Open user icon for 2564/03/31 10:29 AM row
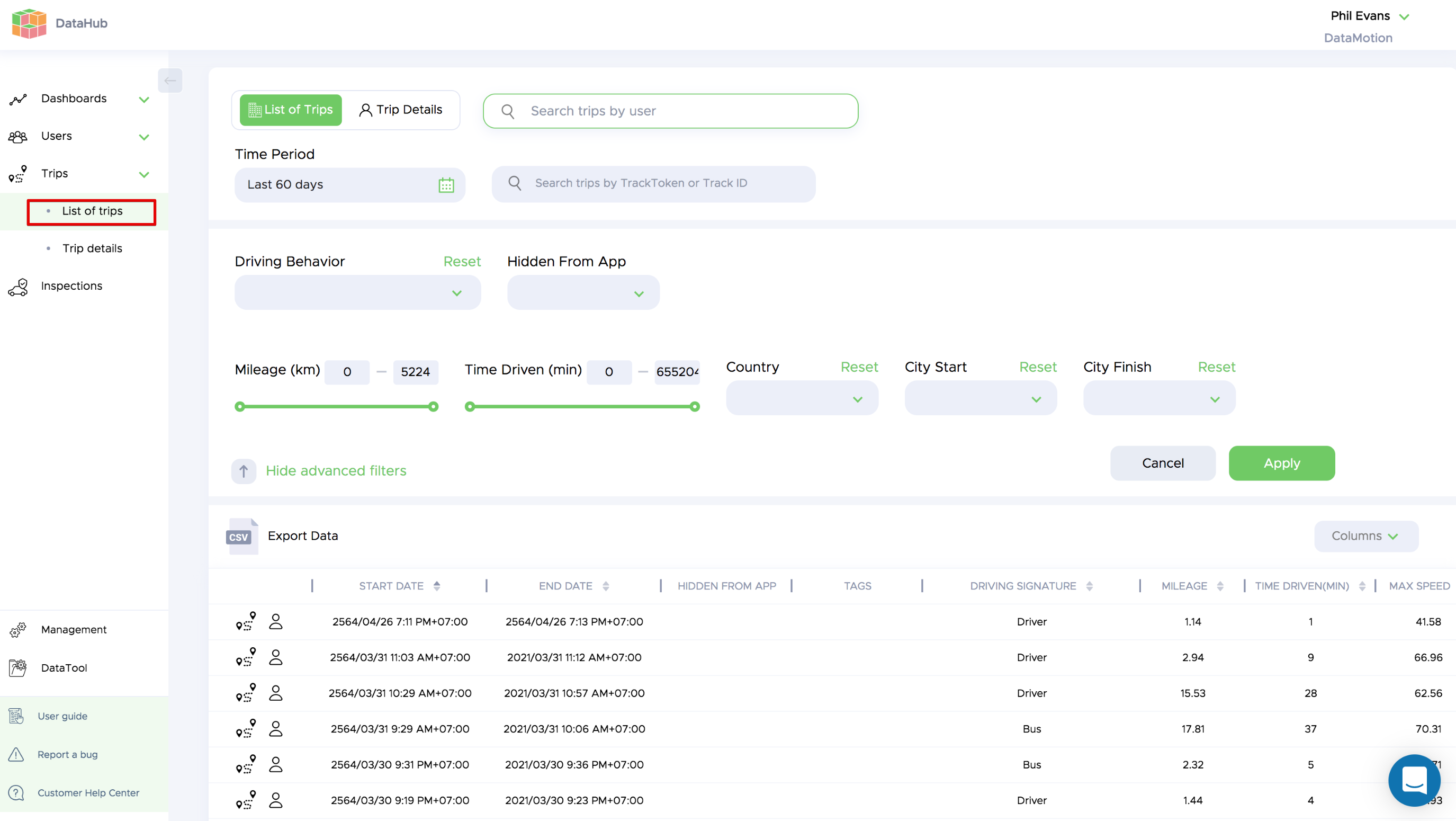1456x821 pixels. point(276,693)
